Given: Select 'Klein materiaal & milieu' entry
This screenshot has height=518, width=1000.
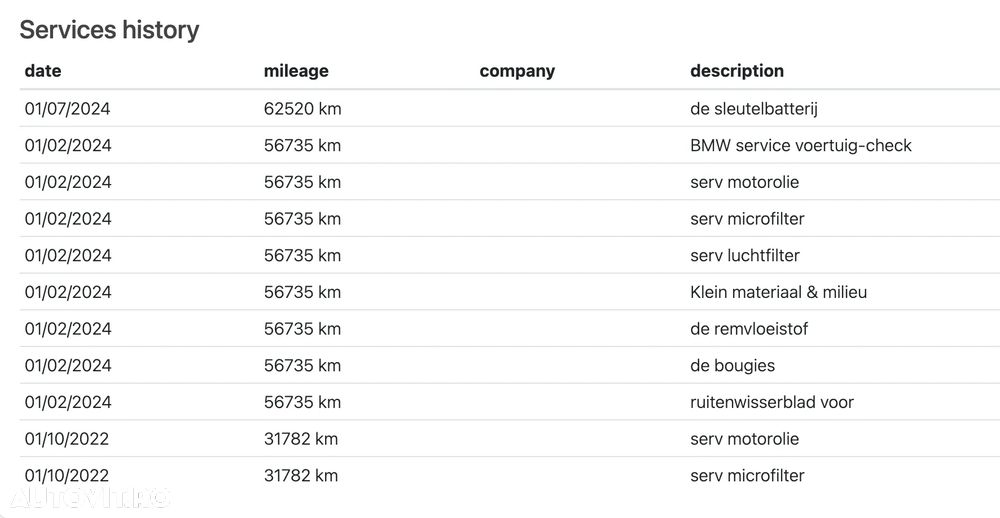Looking at the screenshot, I should 778,292.
